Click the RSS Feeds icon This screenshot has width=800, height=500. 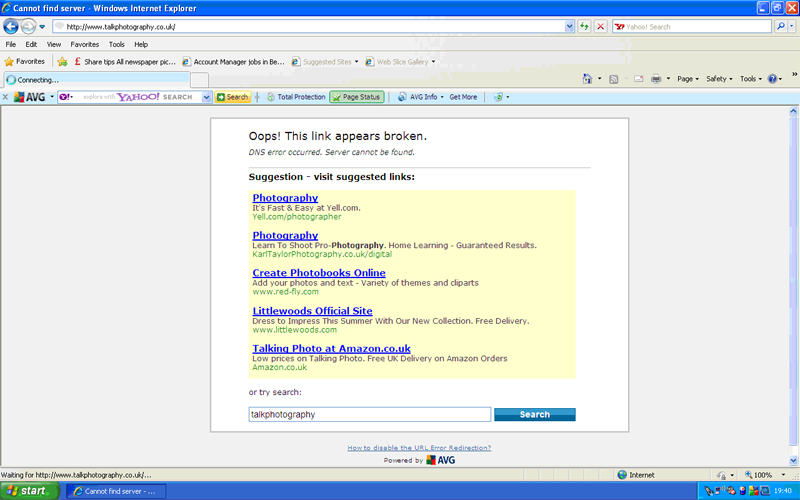tap(614, 79)
